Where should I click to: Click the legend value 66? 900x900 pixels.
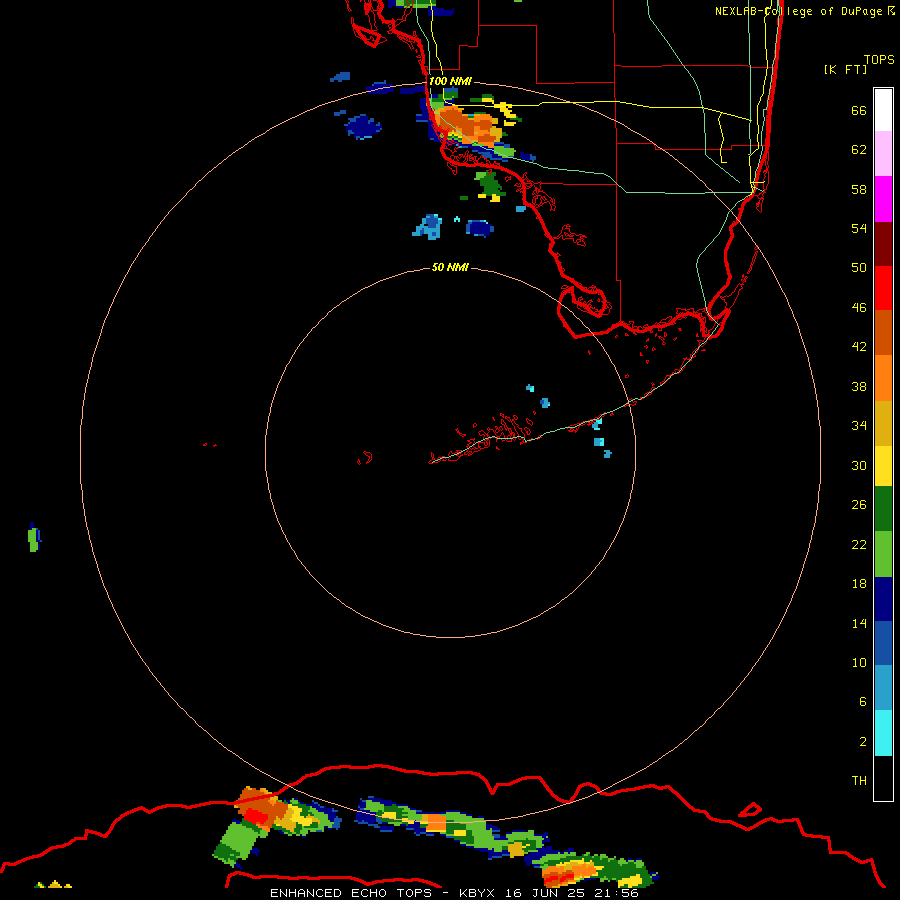click(859, 110)
